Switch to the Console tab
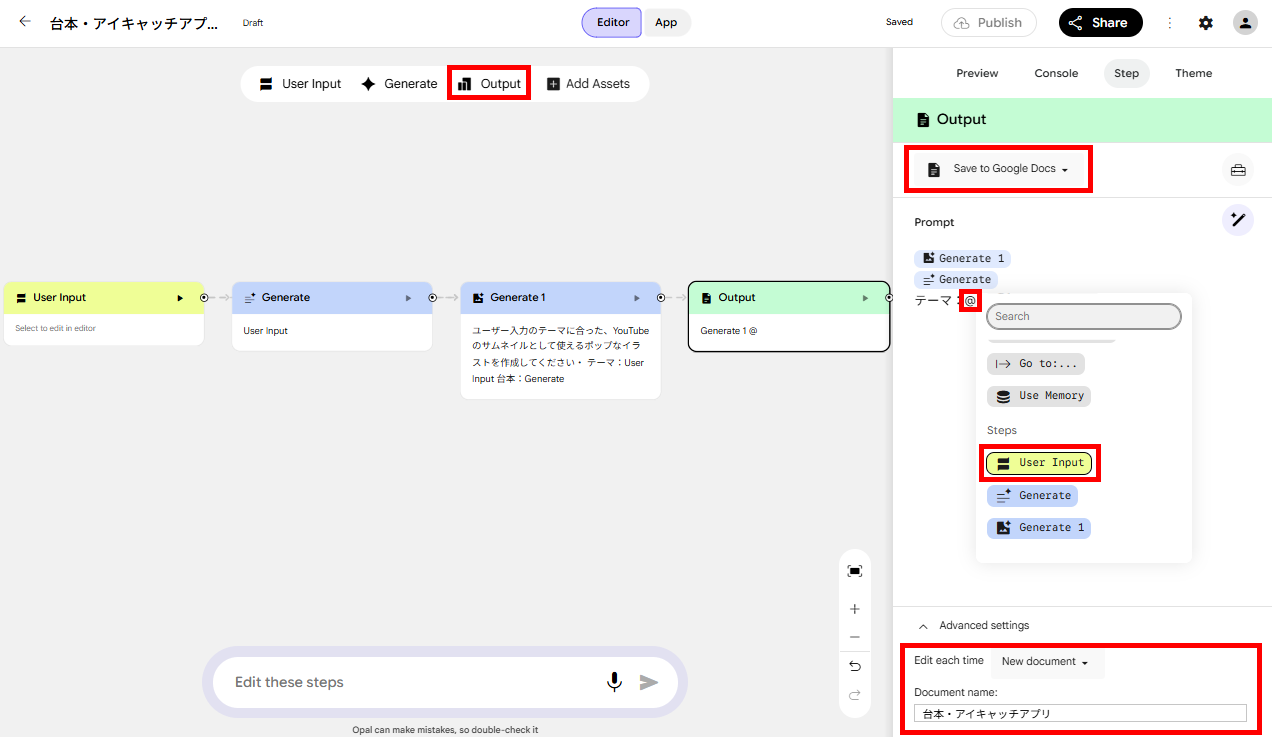 pos(1056,73)
